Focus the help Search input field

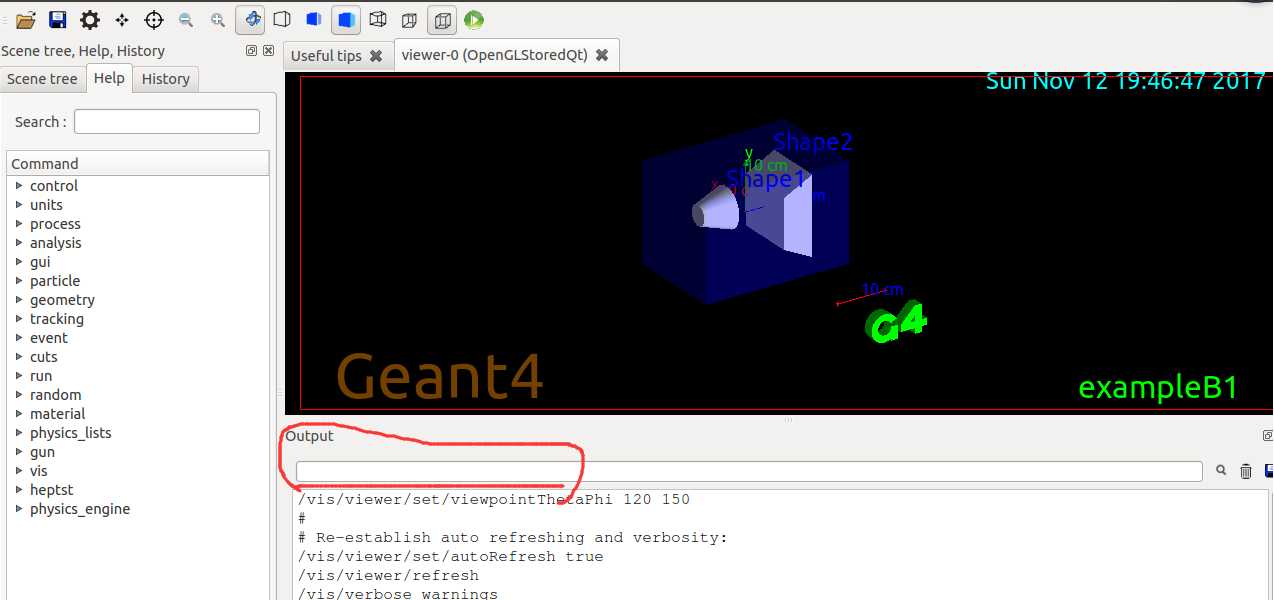pos(167,121)
